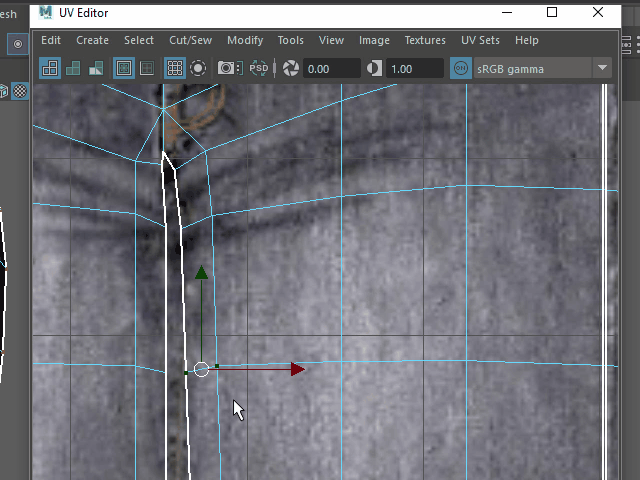Open the Cut/Sew menu
This screenshot has height=480, width=640.
(190, 40)
